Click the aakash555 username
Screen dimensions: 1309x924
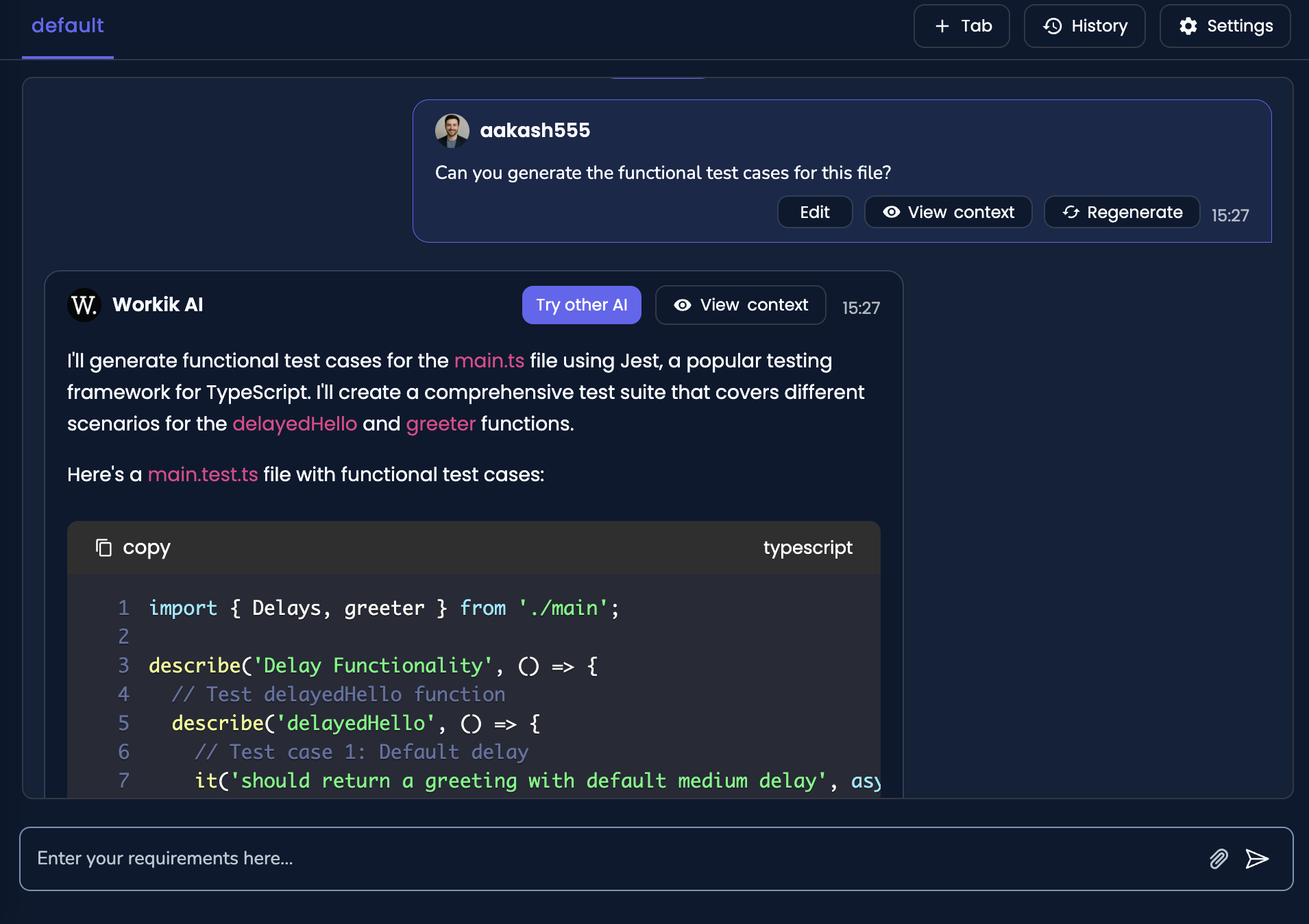[x=535, y=130]
